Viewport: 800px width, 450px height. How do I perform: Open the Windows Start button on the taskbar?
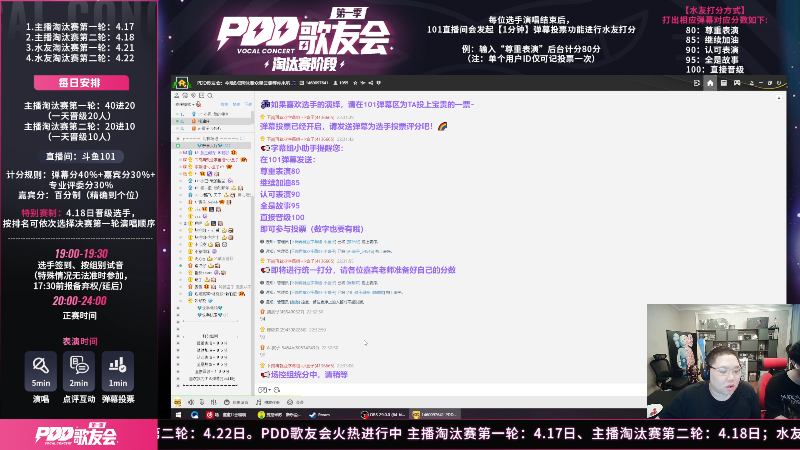tap(179, 415)
